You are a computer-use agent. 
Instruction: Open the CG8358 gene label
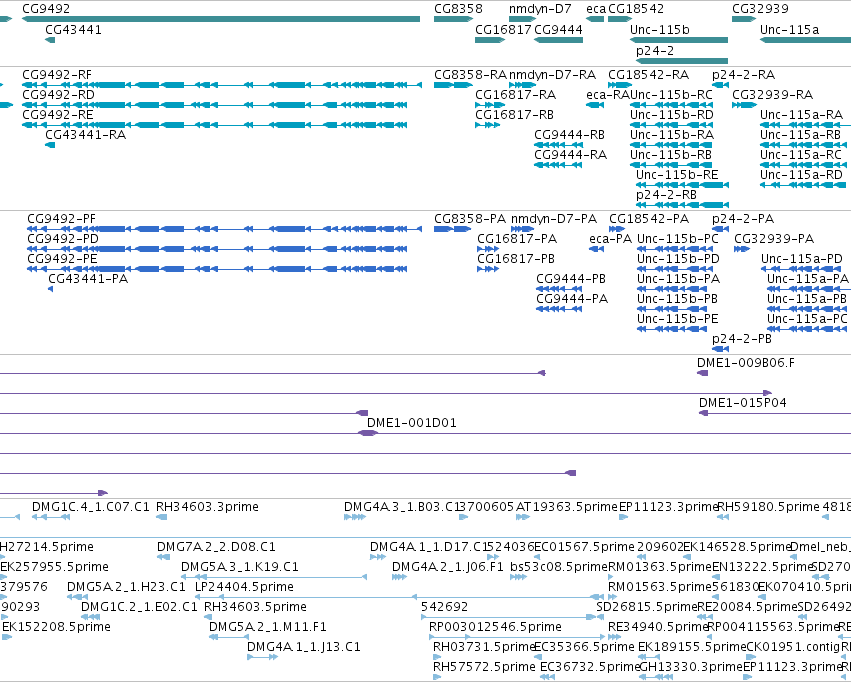tap(458, 9)
